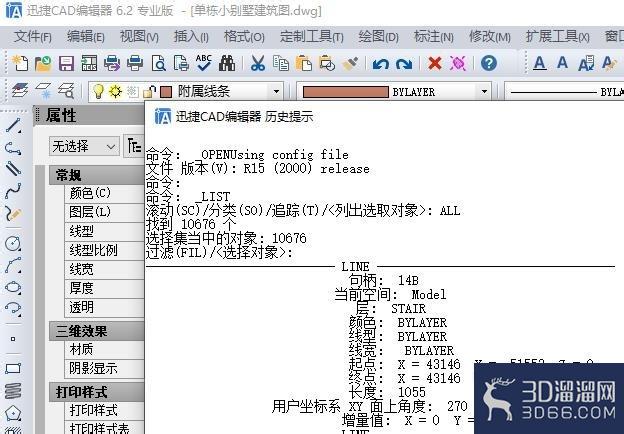Screen dimensions: 624x434
Task: Open the 标注(N) menu
Action: 434,37
